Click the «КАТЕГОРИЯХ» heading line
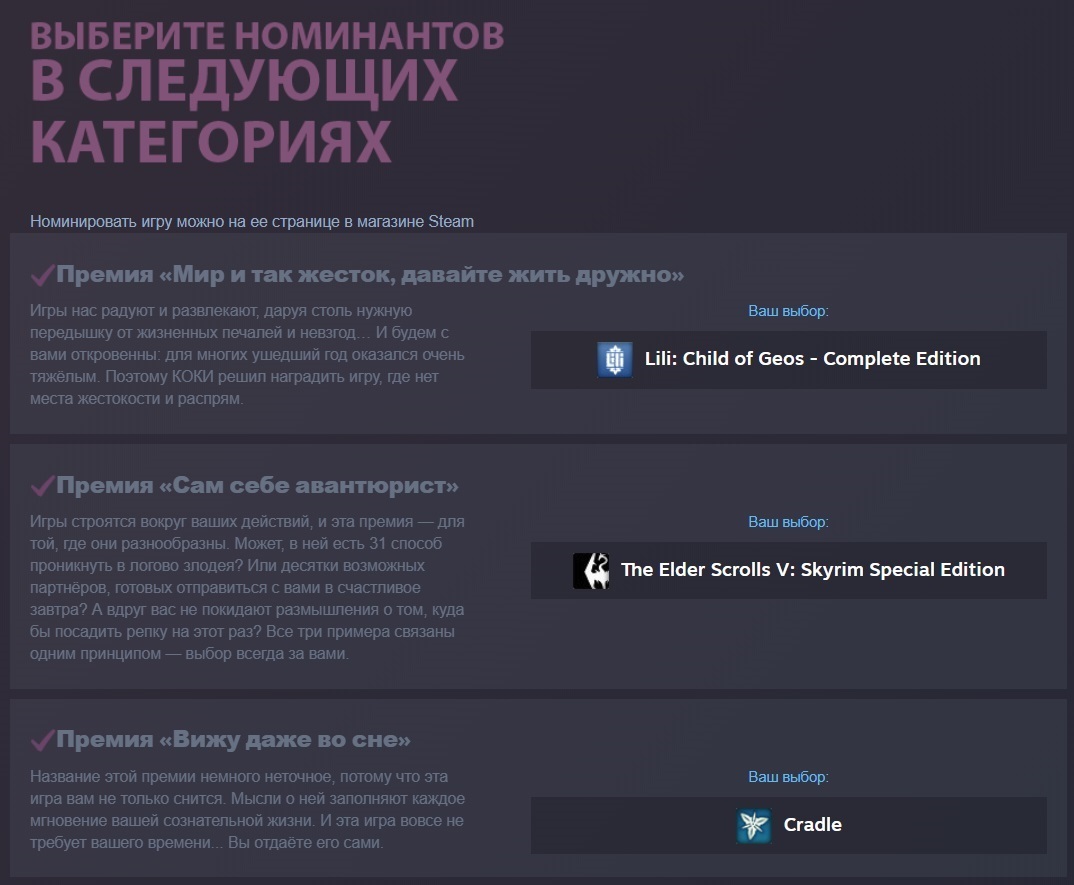The height and width of the screenshot is (885, 1074). tap(211, 141)
